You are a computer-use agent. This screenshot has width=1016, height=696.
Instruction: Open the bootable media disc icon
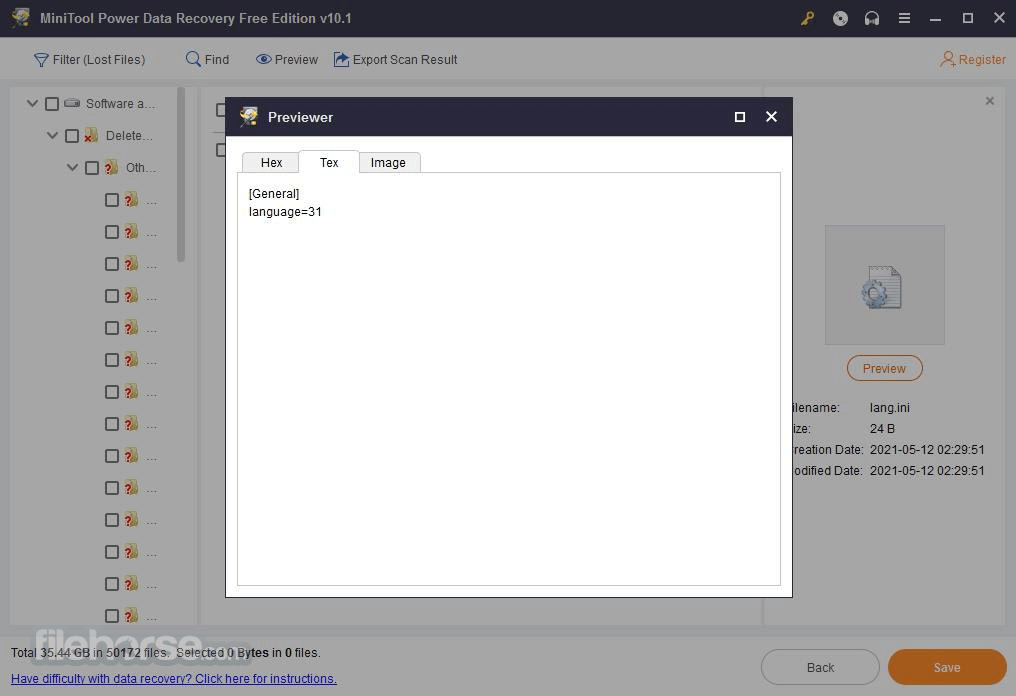click(x=840, y=18)
